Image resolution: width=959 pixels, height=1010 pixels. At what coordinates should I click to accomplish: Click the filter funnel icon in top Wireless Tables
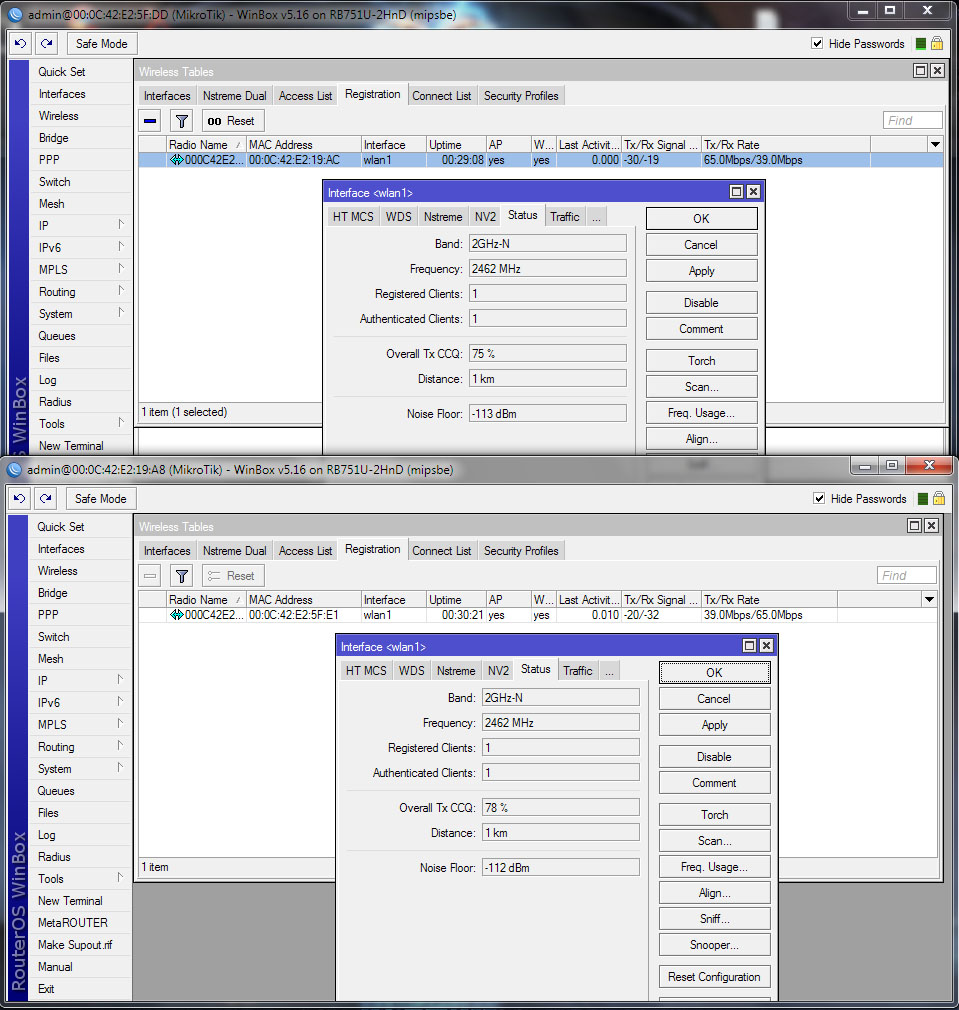point(182,121)
